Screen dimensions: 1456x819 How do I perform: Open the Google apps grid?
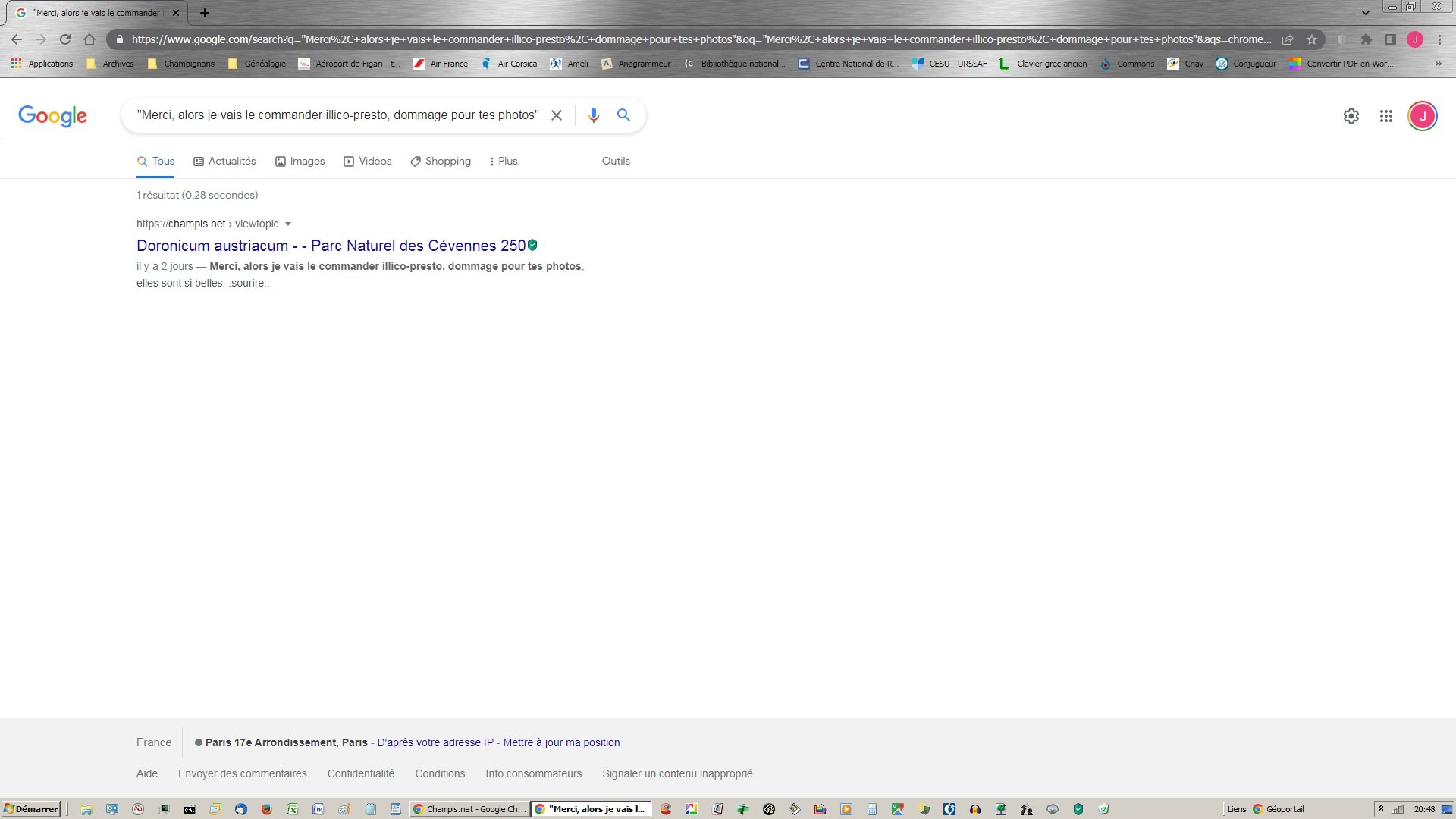click(x=1385, y=116)
